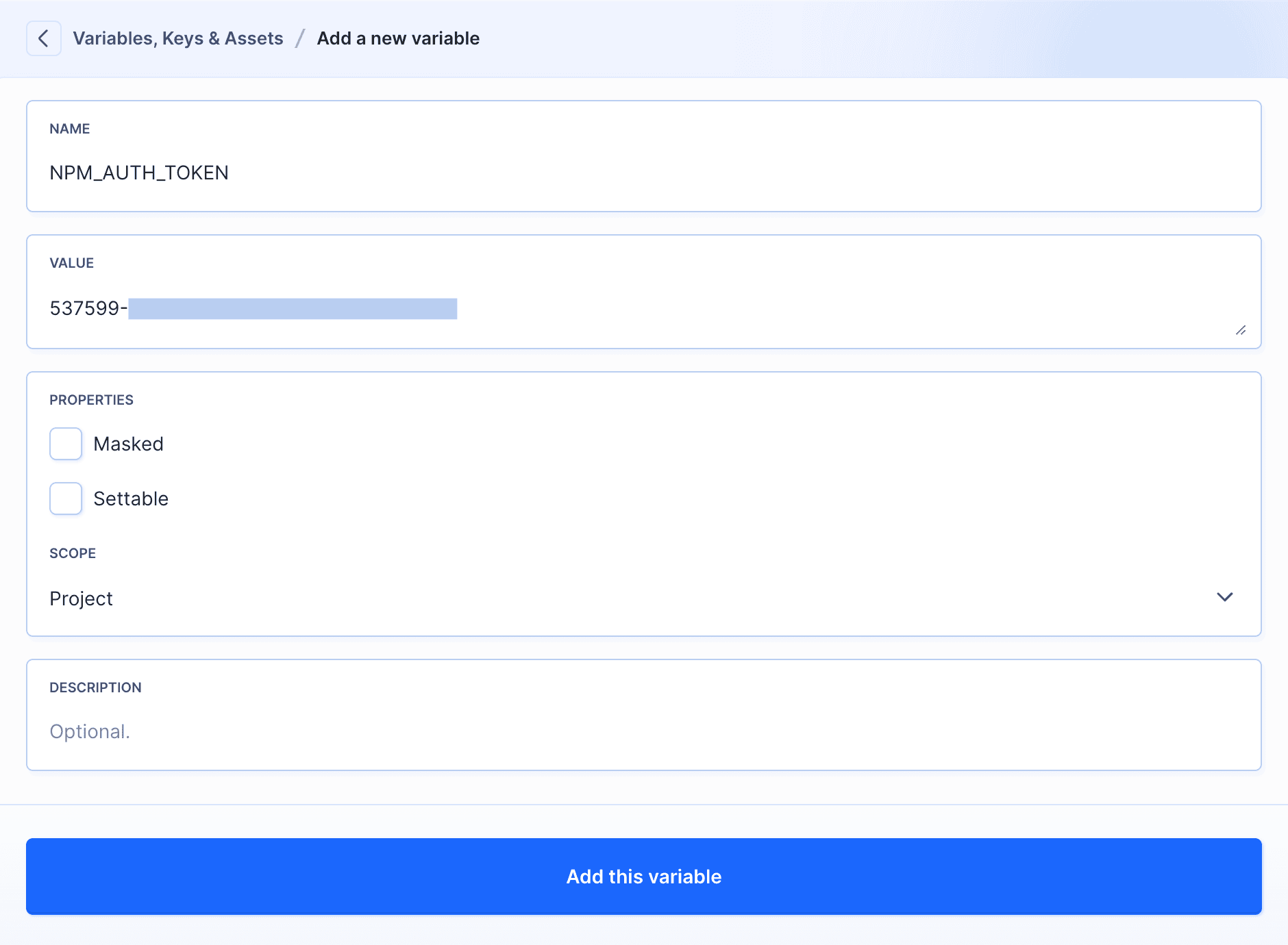Viewport: 1288px width, 945px height.
Task: Click the NPM_AUTH_TOKEN text to edit
Action: click(139, 172)
